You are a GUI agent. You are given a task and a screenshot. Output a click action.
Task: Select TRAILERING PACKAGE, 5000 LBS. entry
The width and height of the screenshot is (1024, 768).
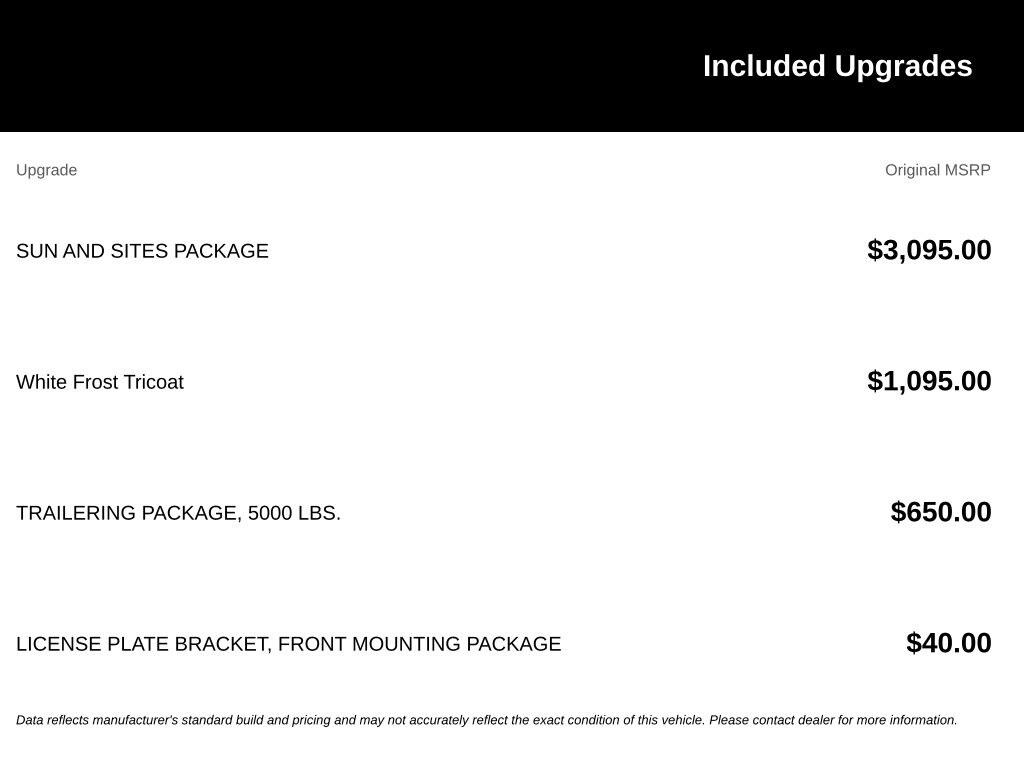178,513
